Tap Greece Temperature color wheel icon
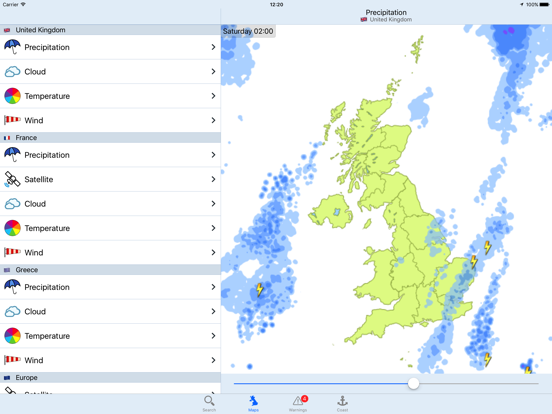 click(x=12, y=335)
